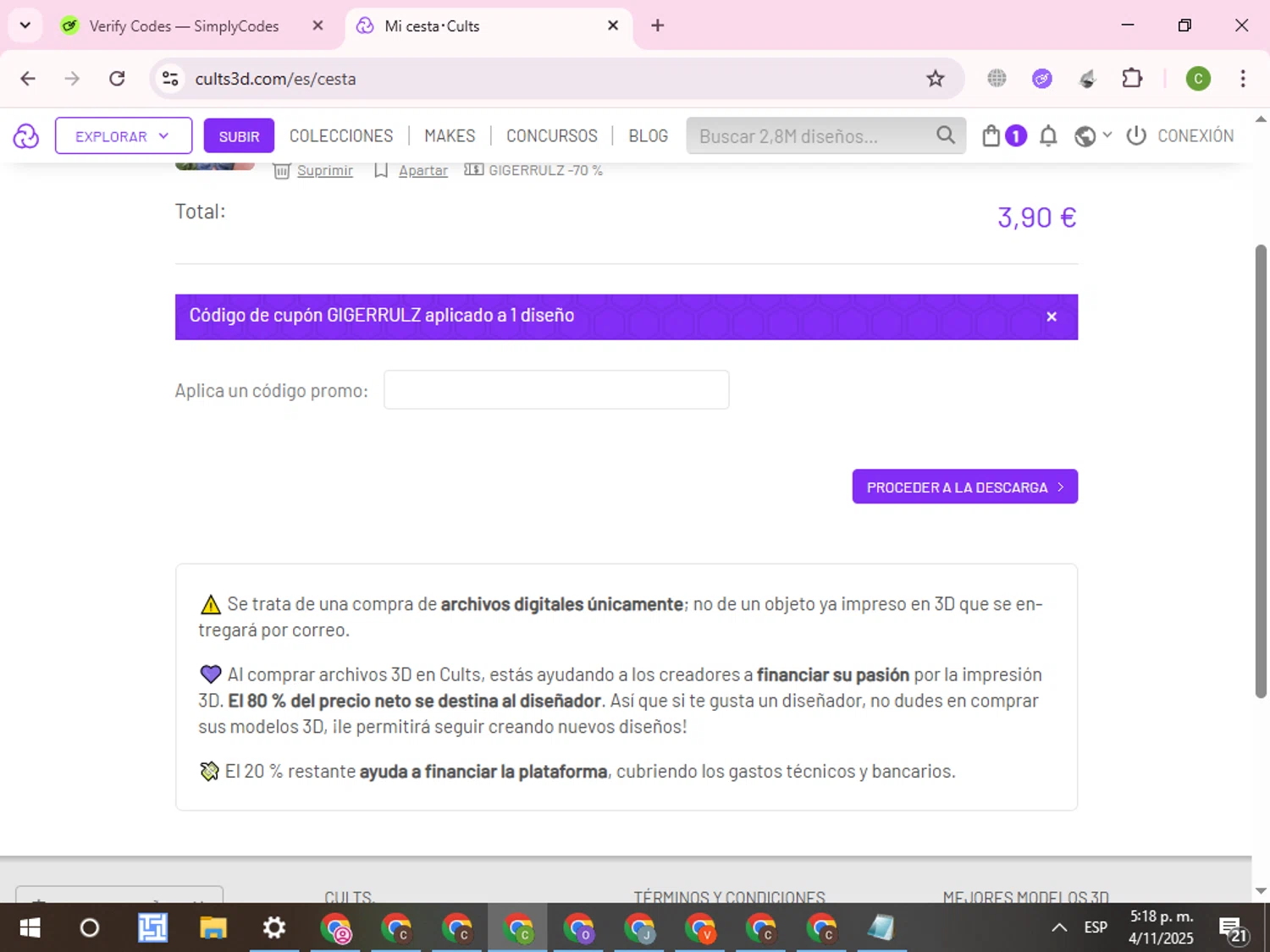Open File Explorer from the taskbar

(x=213, y=928)
